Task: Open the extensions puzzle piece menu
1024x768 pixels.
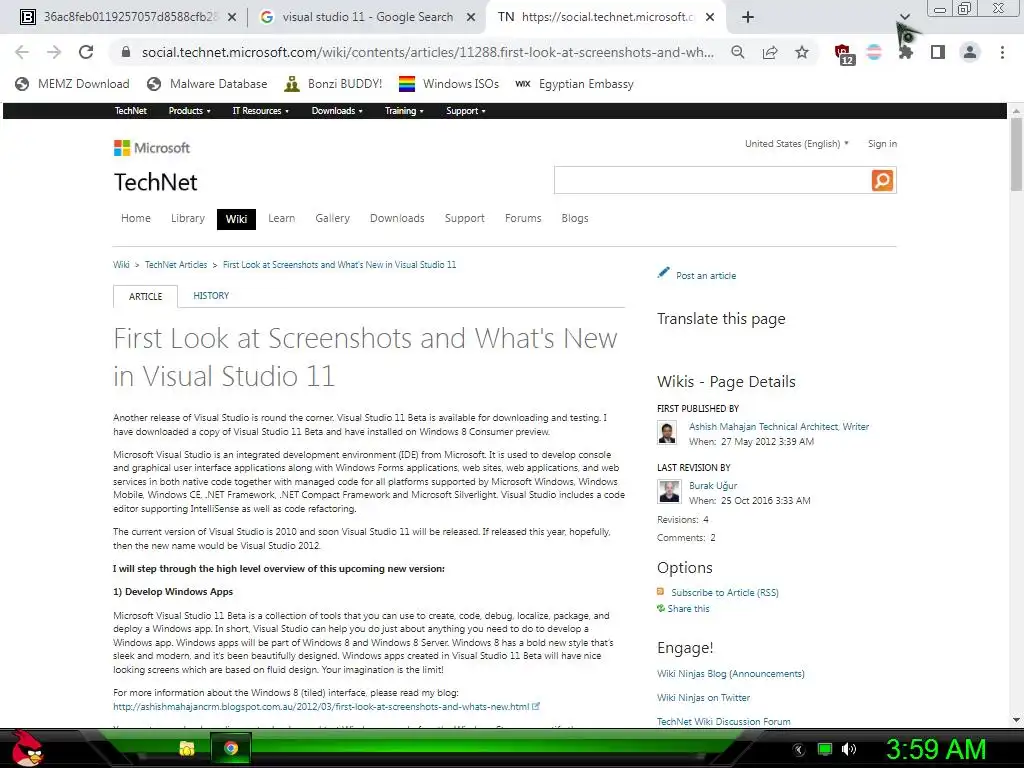Action: (906, 52)
